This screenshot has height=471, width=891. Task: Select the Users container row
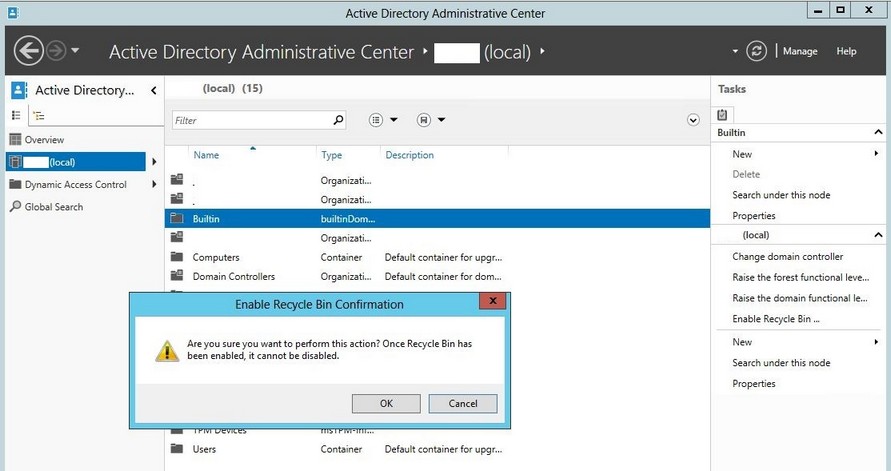coord(438,449)
